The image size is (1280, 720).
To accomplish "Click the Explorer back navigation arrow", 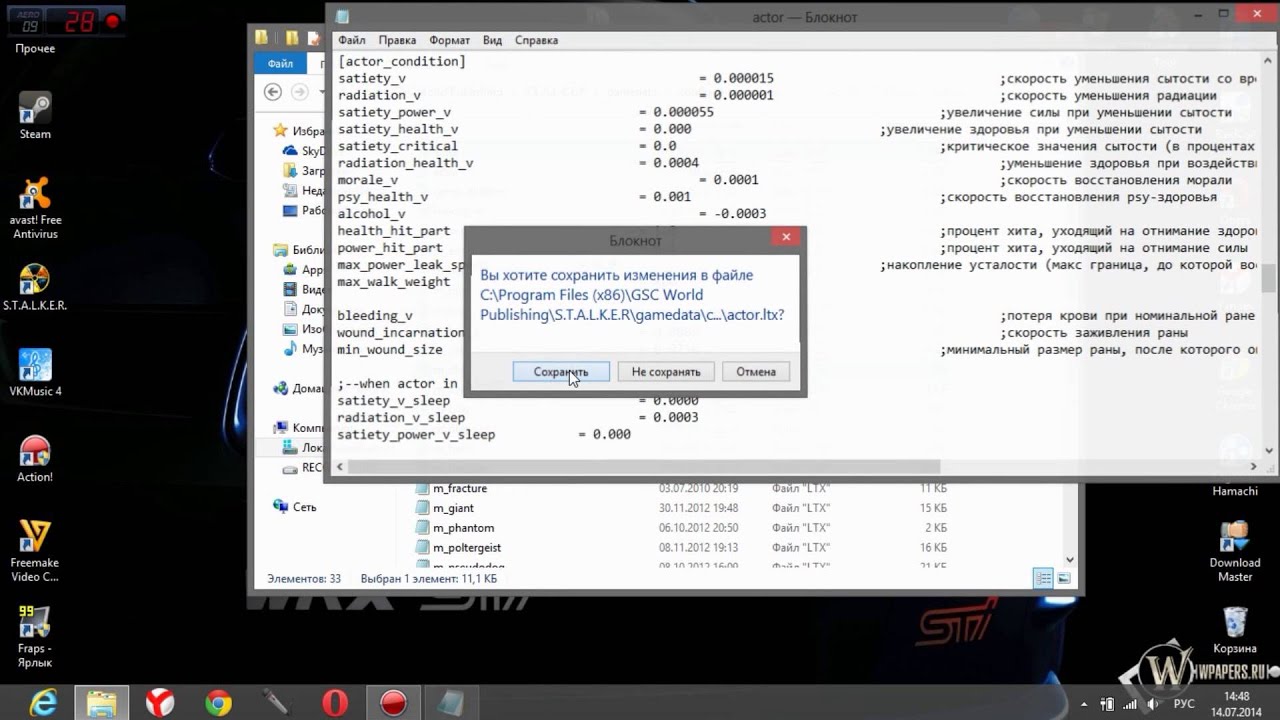I will click(273, 91).
